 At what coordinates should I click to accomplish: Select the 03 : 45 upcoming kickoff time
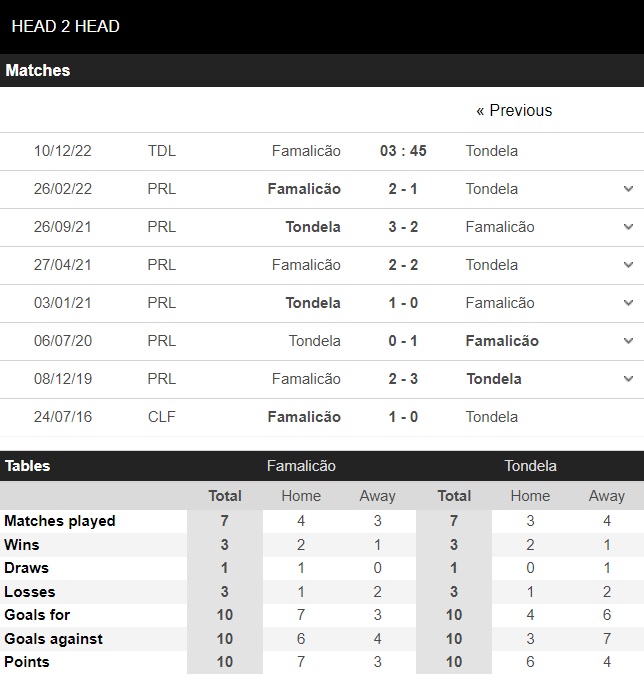[403, 151]
